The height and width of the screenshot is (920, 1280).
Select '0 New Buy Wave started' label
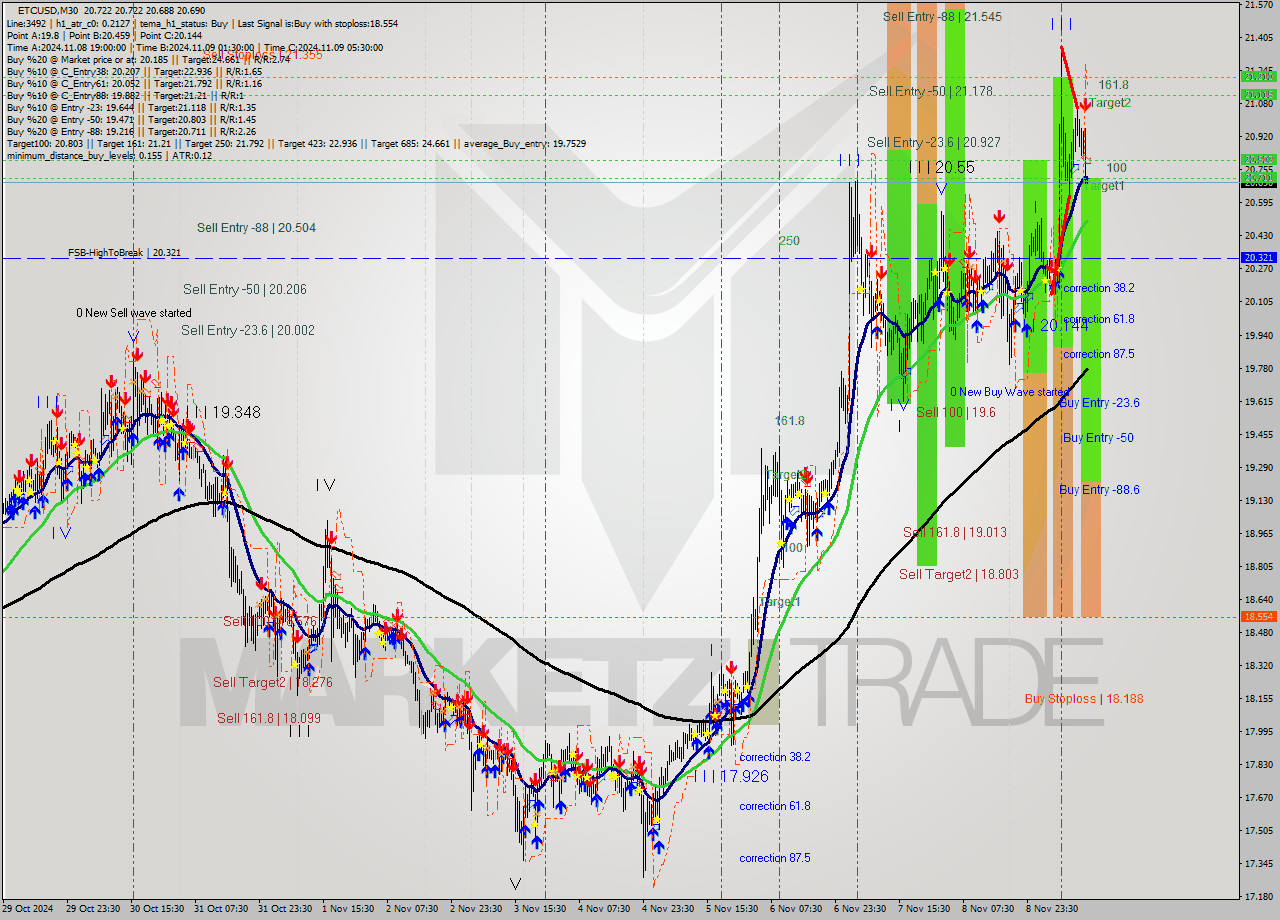point(1009,392)
